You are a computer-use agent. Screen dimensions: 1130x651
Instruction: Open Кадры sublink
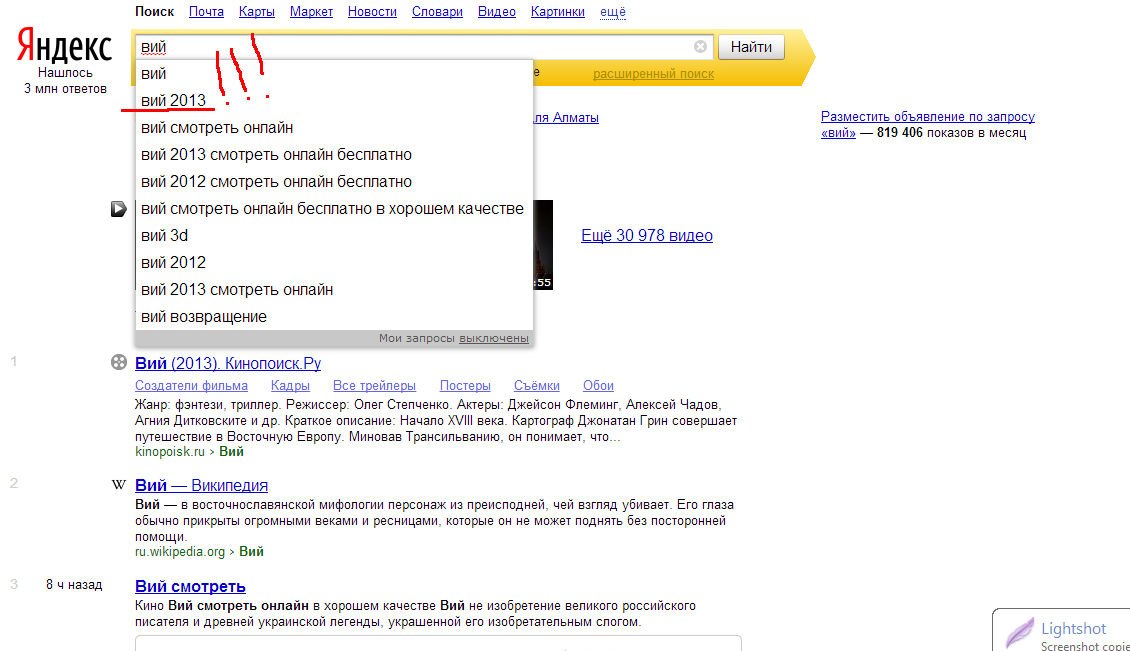[x=290, y=386]
